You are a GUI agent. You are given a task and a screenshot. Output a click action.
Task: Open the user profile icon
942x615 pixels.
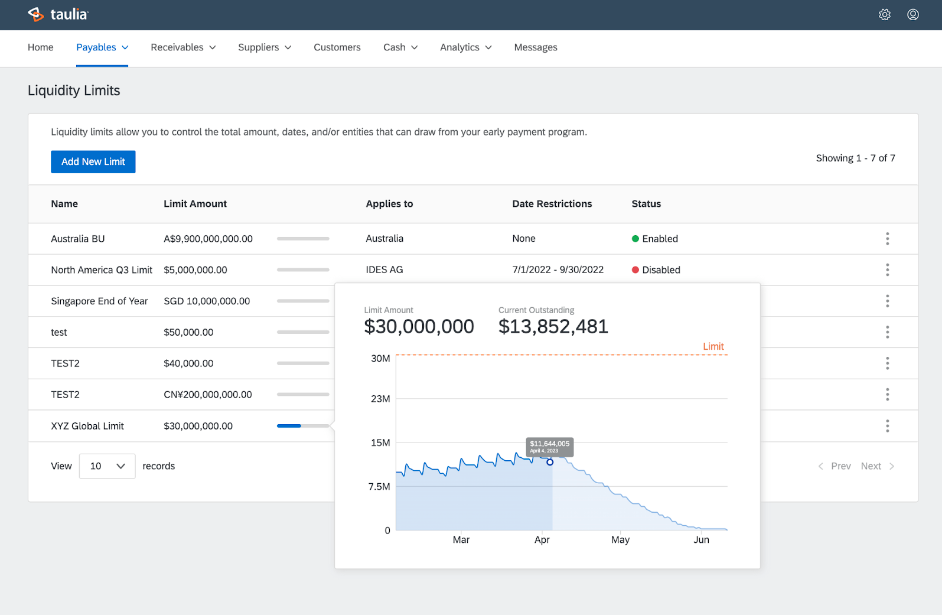[913, 15]
